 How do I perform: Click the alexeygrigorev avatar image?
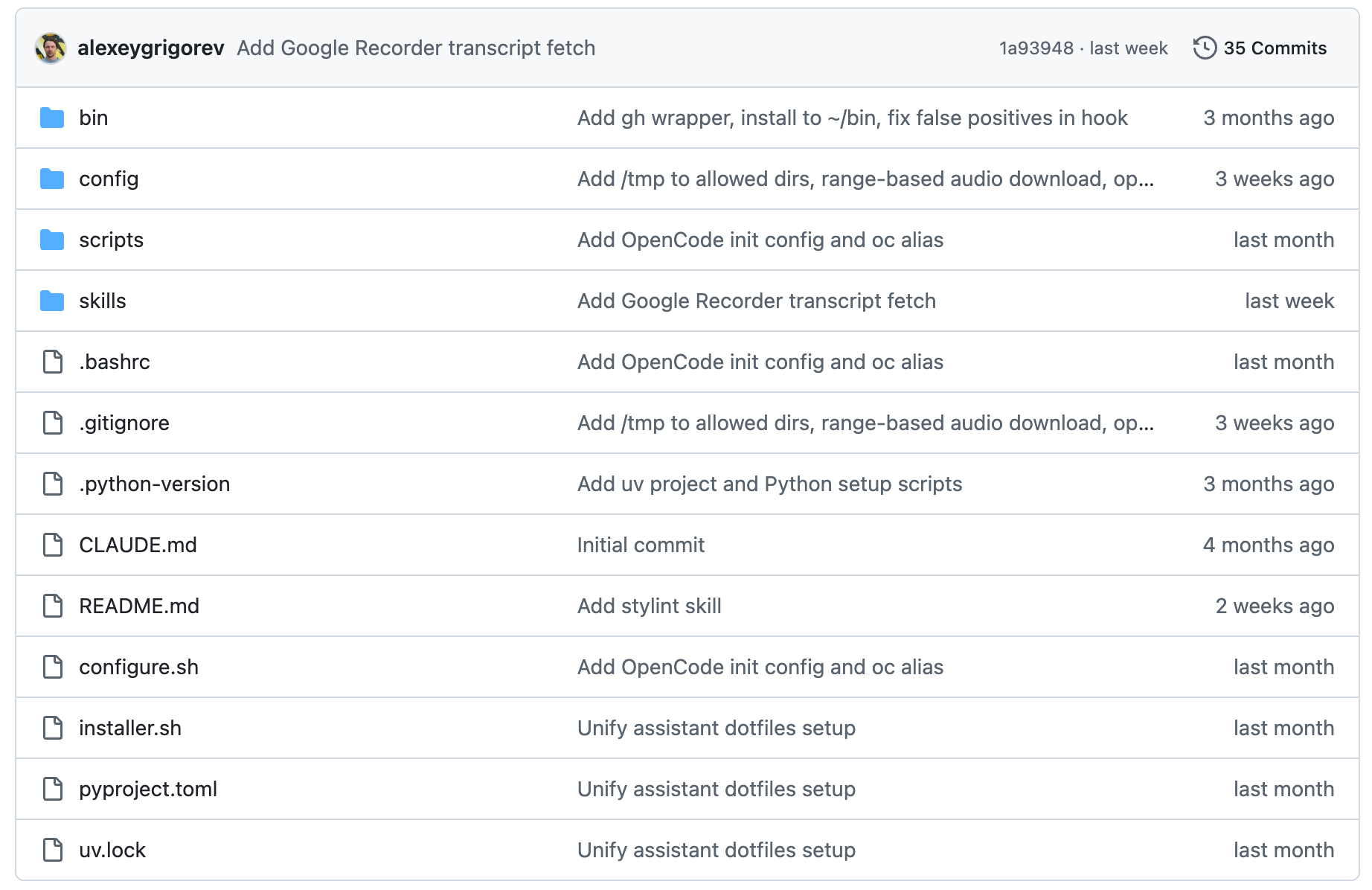[x=51, y=48]
